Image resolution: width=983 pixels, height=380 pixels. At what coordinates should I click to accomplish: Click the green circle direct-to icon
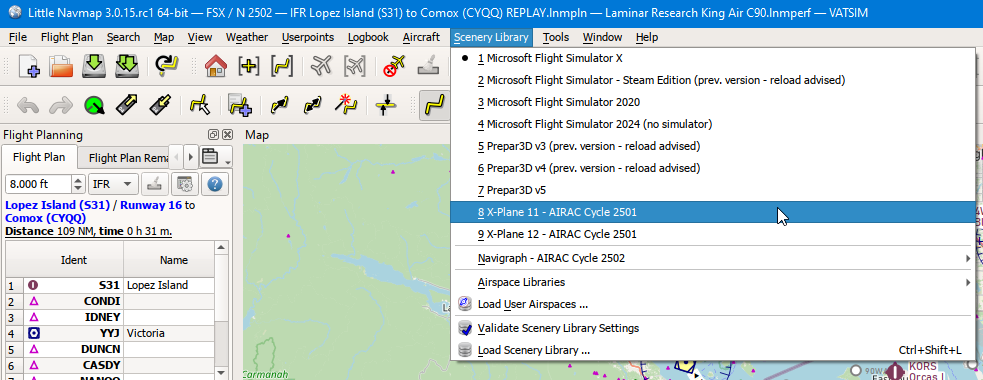coord(94,104)
